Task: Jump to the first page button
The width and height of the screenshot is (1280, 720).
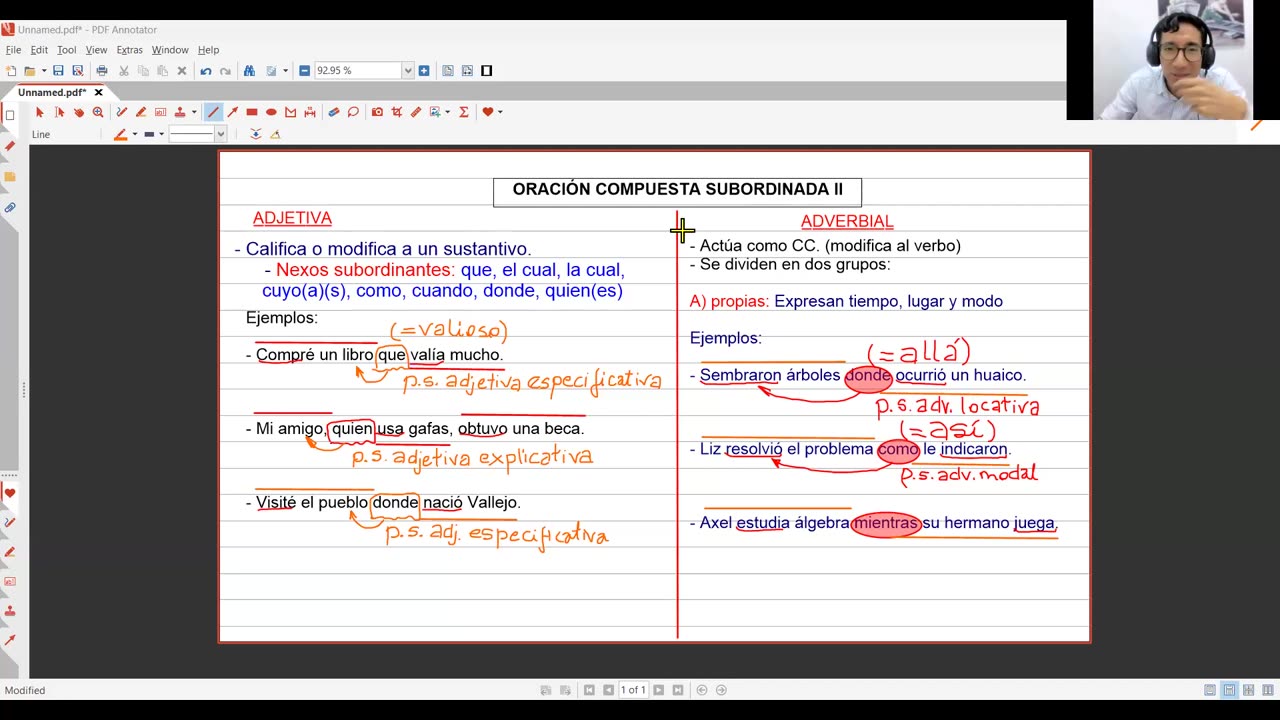Action: click(589, 690)
